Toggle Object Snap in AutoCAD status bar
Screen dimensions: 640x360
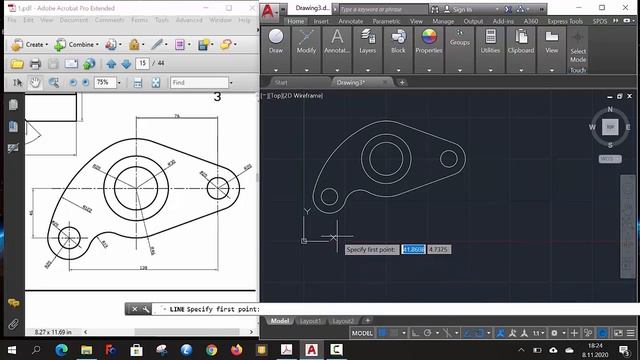click(x=480, y=333)
